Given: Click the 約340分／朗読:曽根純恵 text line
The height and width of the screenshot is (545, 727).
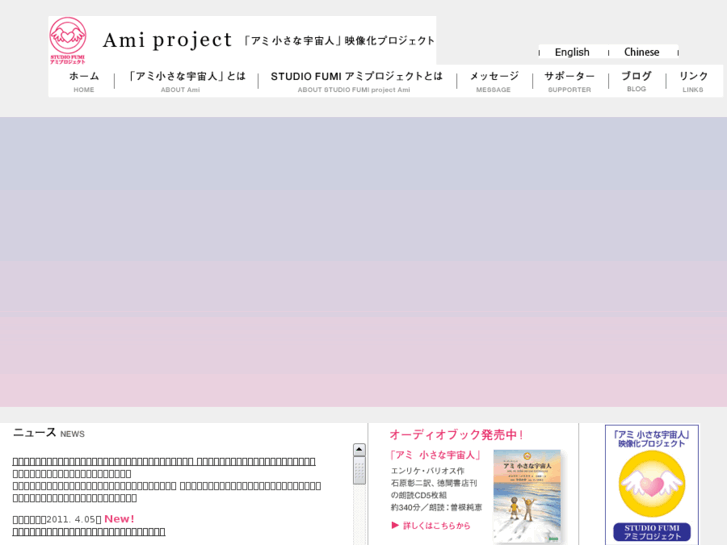Looking at the screenshot, I should click(436, 507).
